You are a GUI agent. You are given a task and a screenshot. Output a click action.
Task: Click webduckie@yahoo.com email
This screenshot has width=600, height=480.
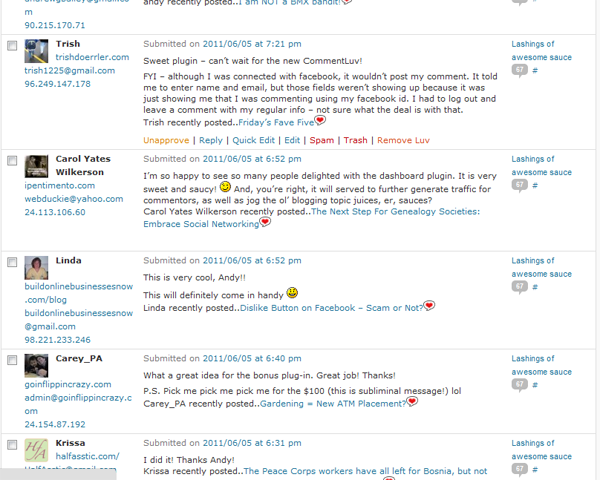click(x=74, y=199)
